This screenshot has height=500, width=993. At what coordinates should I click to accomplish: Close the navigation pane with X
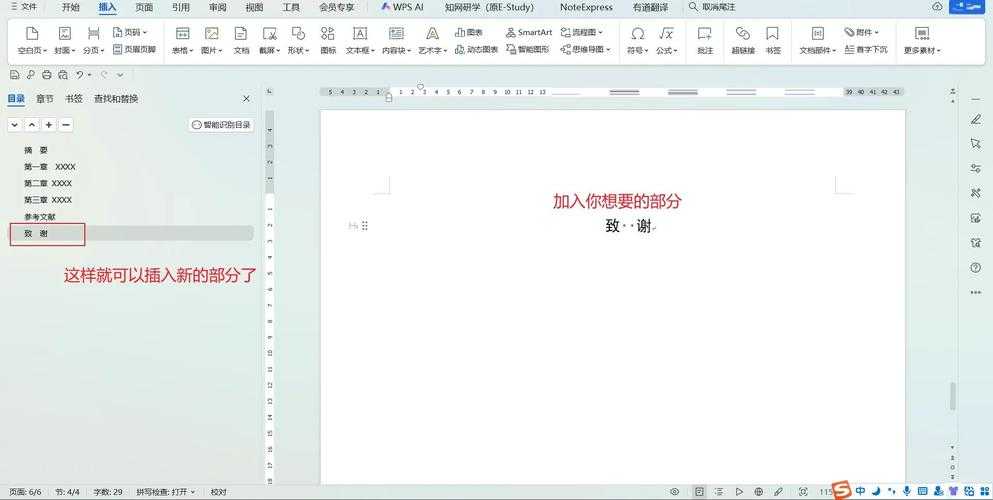247,99
